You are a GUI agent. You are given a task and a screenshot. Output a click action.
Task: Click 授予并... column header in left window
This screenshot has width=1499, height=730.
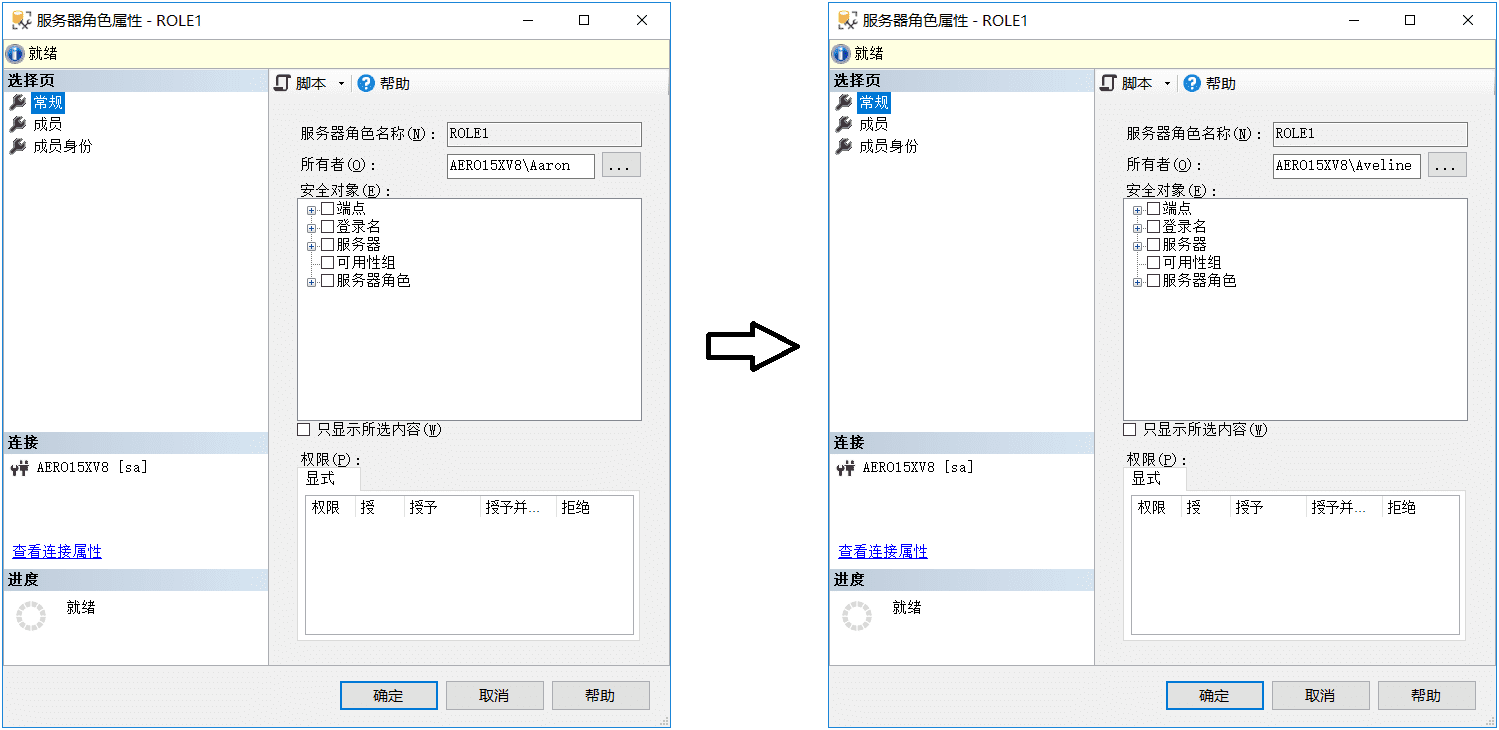[x=518, y=508]
